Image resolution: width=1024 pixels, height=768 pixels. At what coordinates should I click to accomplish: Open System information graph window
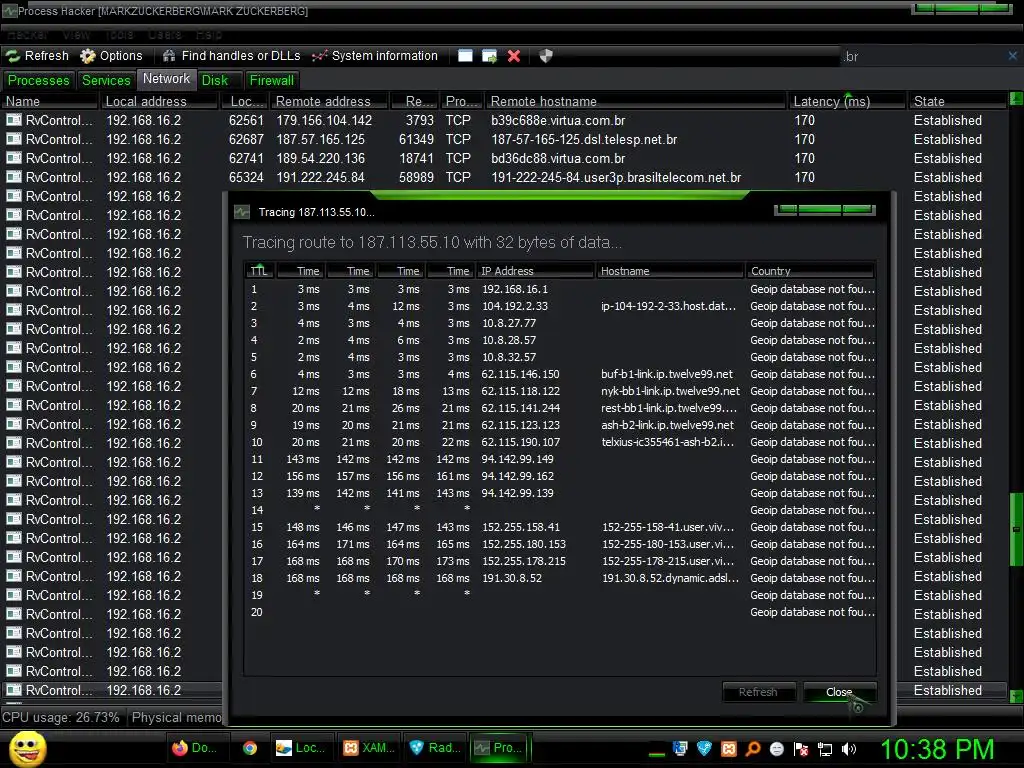pyautogui.click(x=375, y=56)
